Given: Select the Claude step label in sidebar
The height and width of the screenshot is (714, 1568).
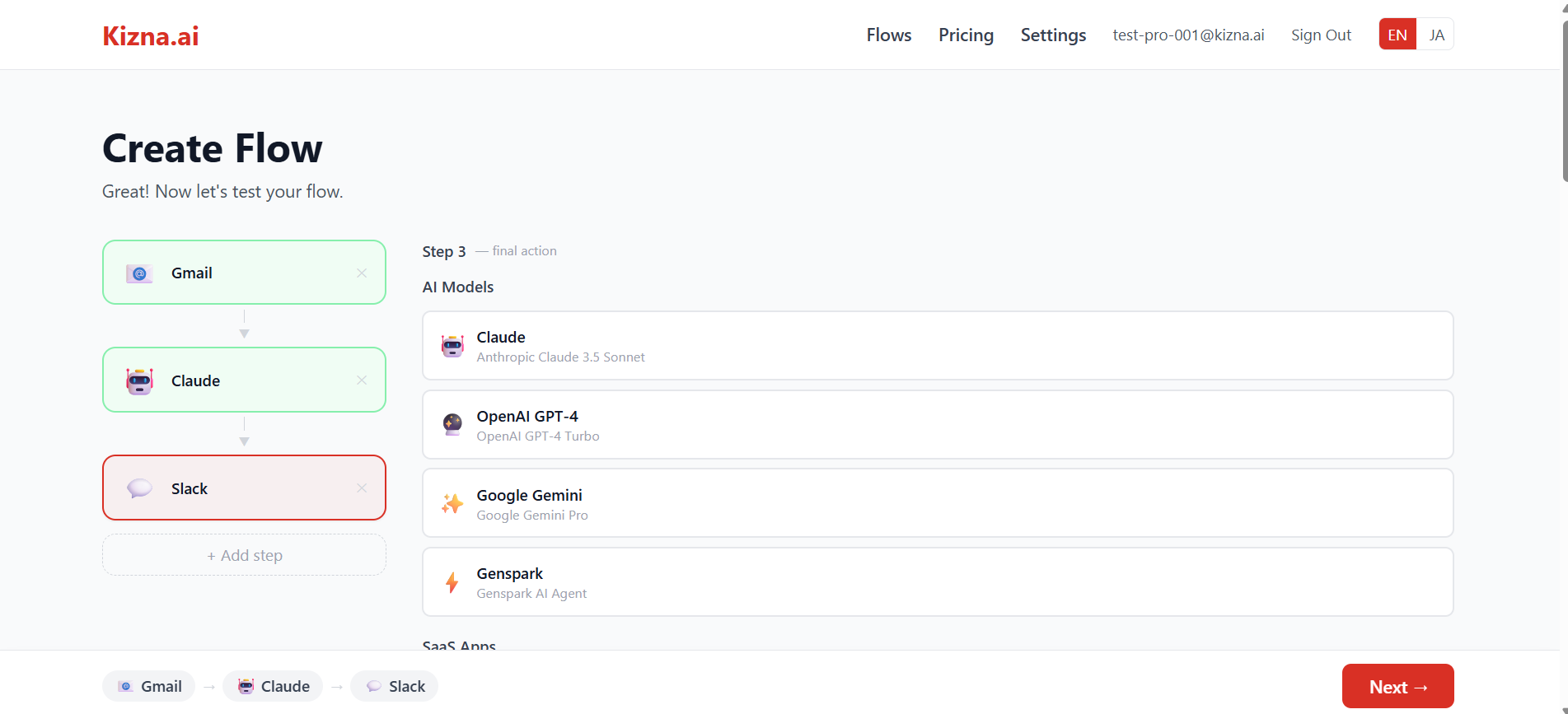Looking at the screenshot, I should (195, 380).
